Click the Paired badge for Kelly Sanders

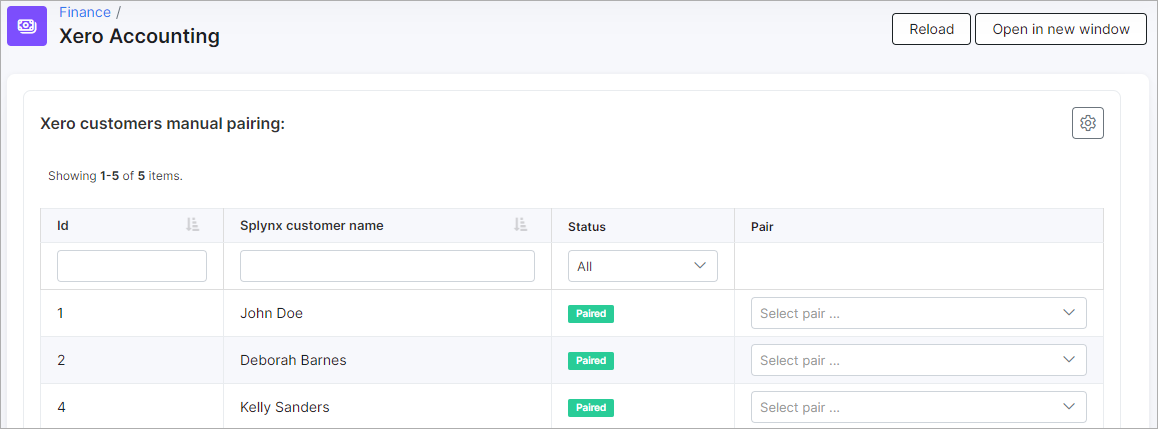coord(591,408)
